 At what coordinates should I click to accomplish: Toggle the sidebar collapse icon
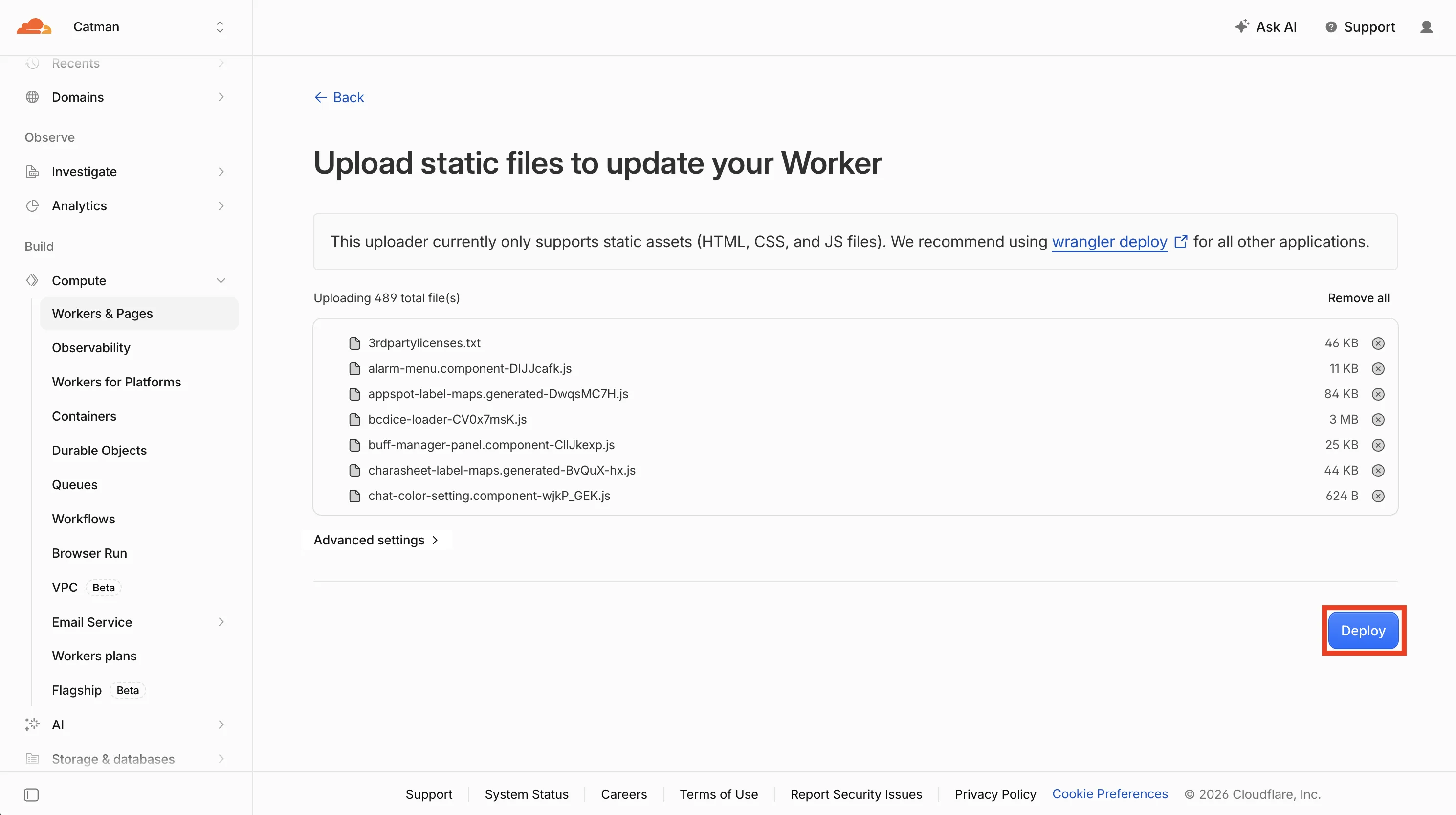(32, 794)
